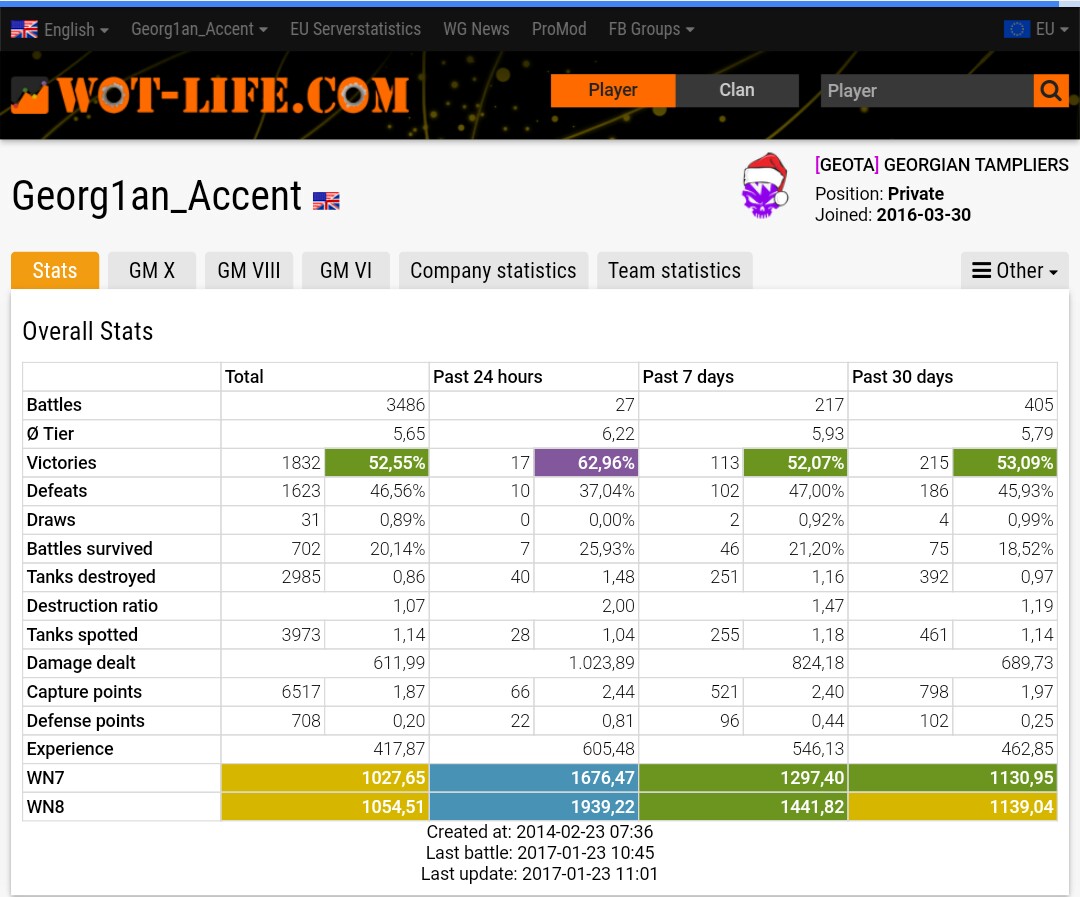This screenshot has height=897, width=1080.
Task: Click the Damage dealt row label
Action: (81, 663)
